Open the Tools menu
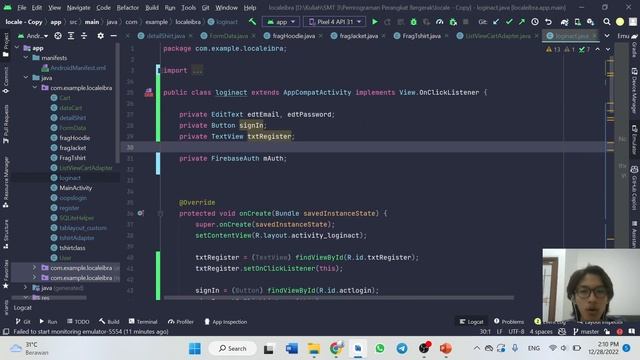Viewport: 640px width, 360px height. [189, 7]
